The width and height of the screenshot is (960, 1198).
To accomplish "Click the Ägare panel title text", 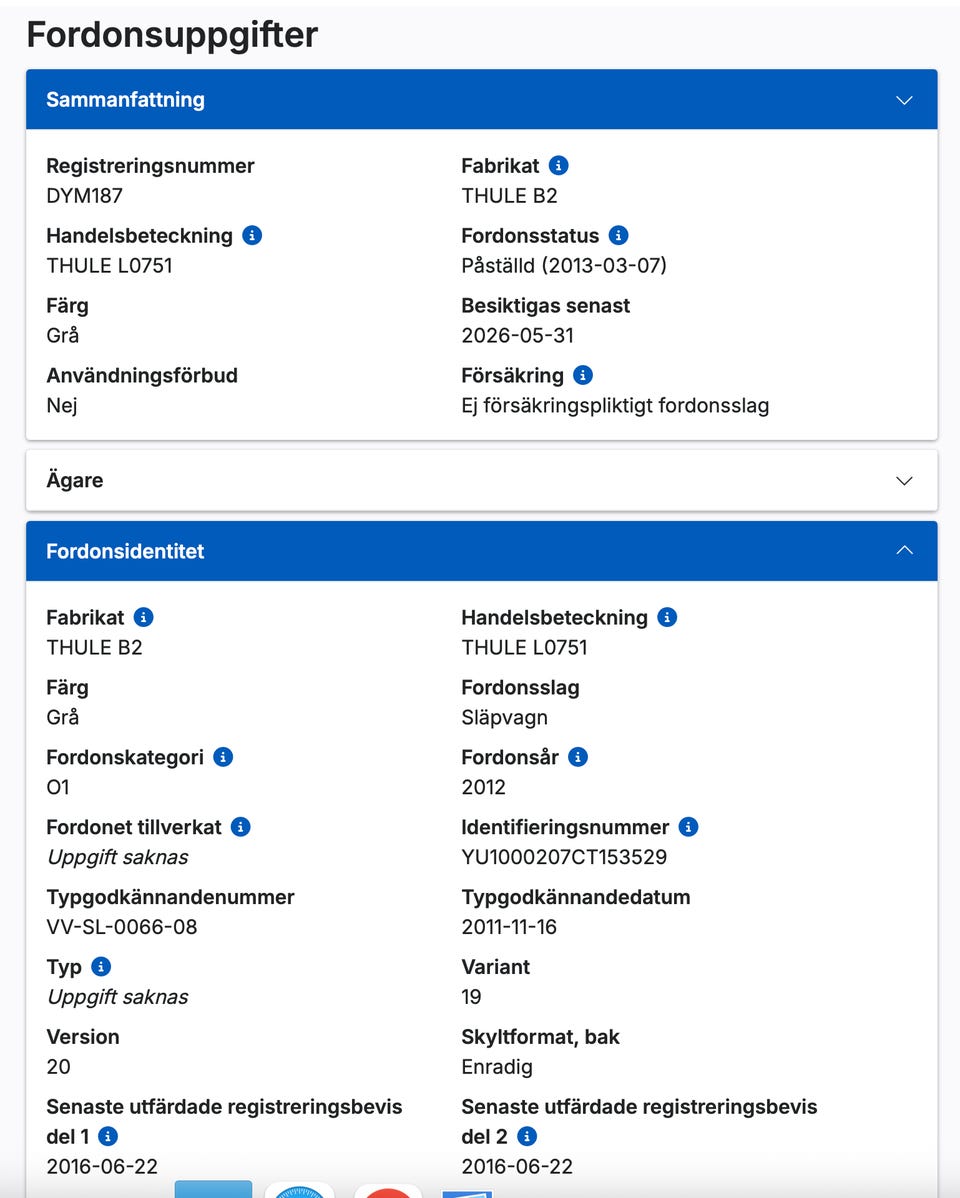I will click(75, 481).
